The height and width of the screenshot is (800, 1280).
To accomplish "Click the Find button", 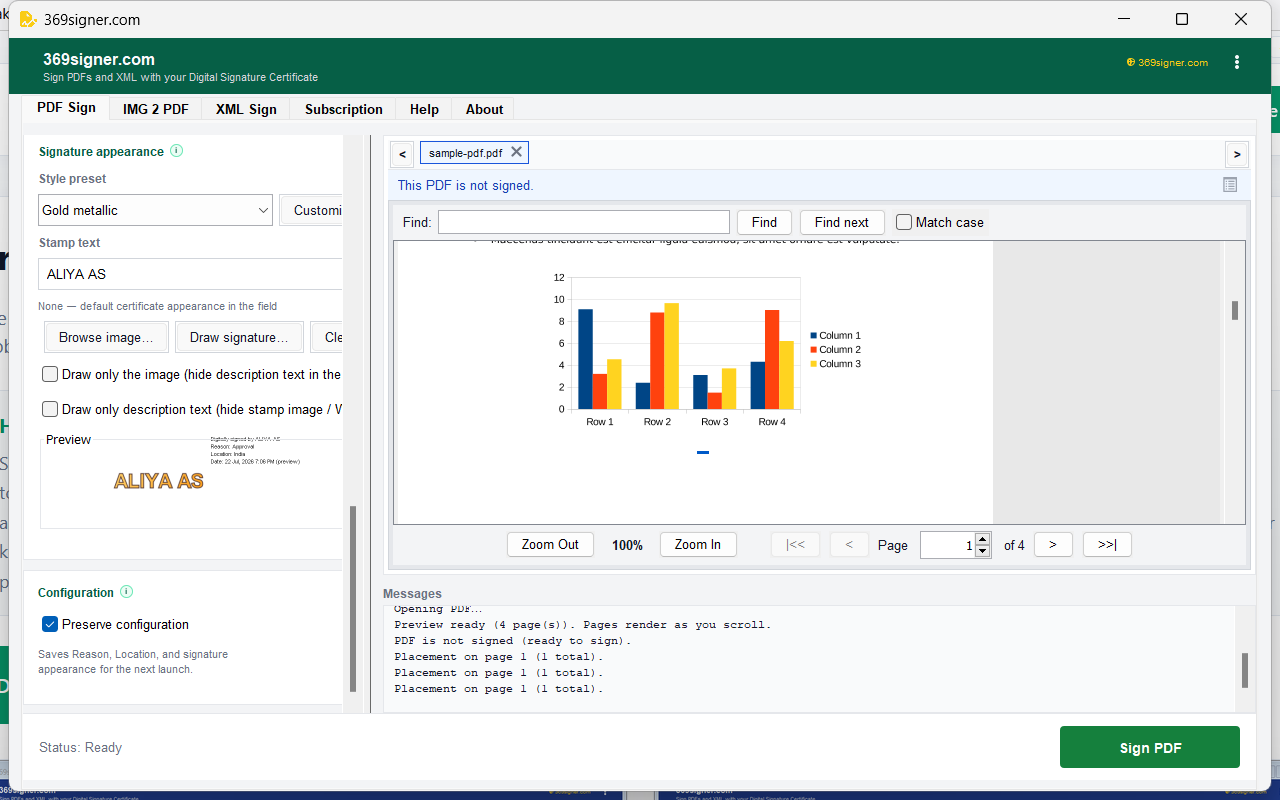I will click(x=764, y=222).
